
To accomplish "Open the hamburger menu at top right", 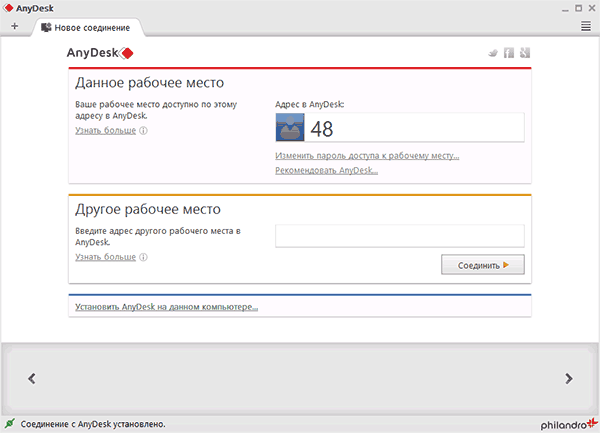I will 585,26.
